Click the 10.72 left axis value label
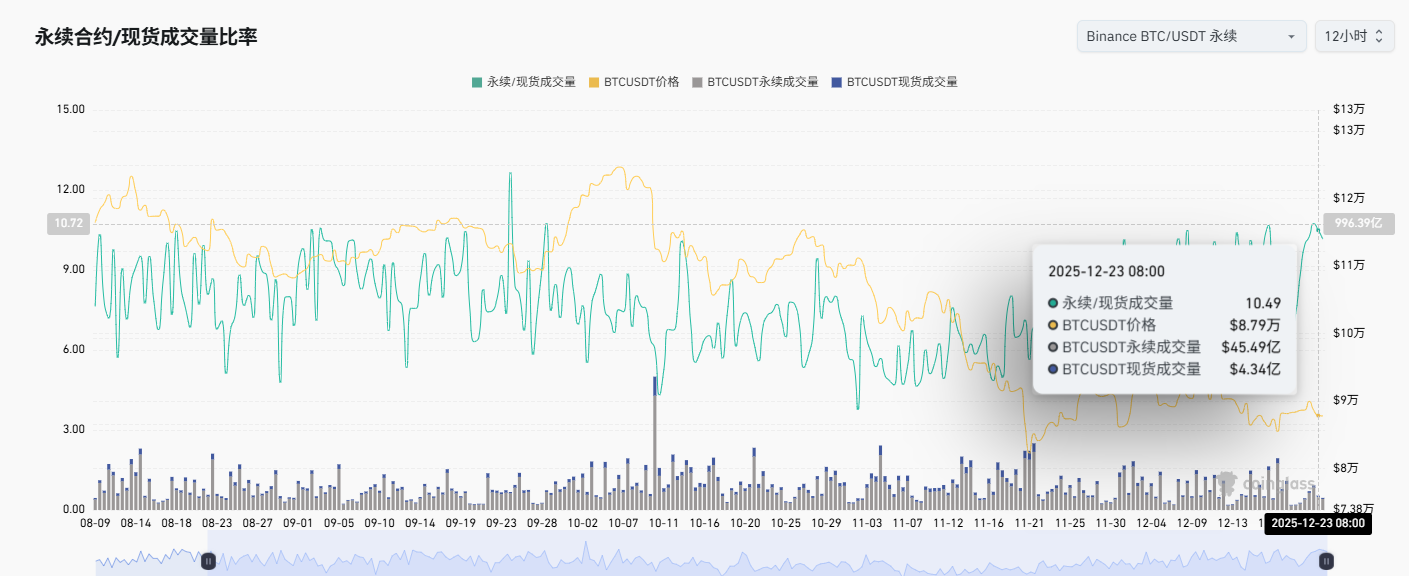Screen dimensions: 1409x576 (68, 224)
